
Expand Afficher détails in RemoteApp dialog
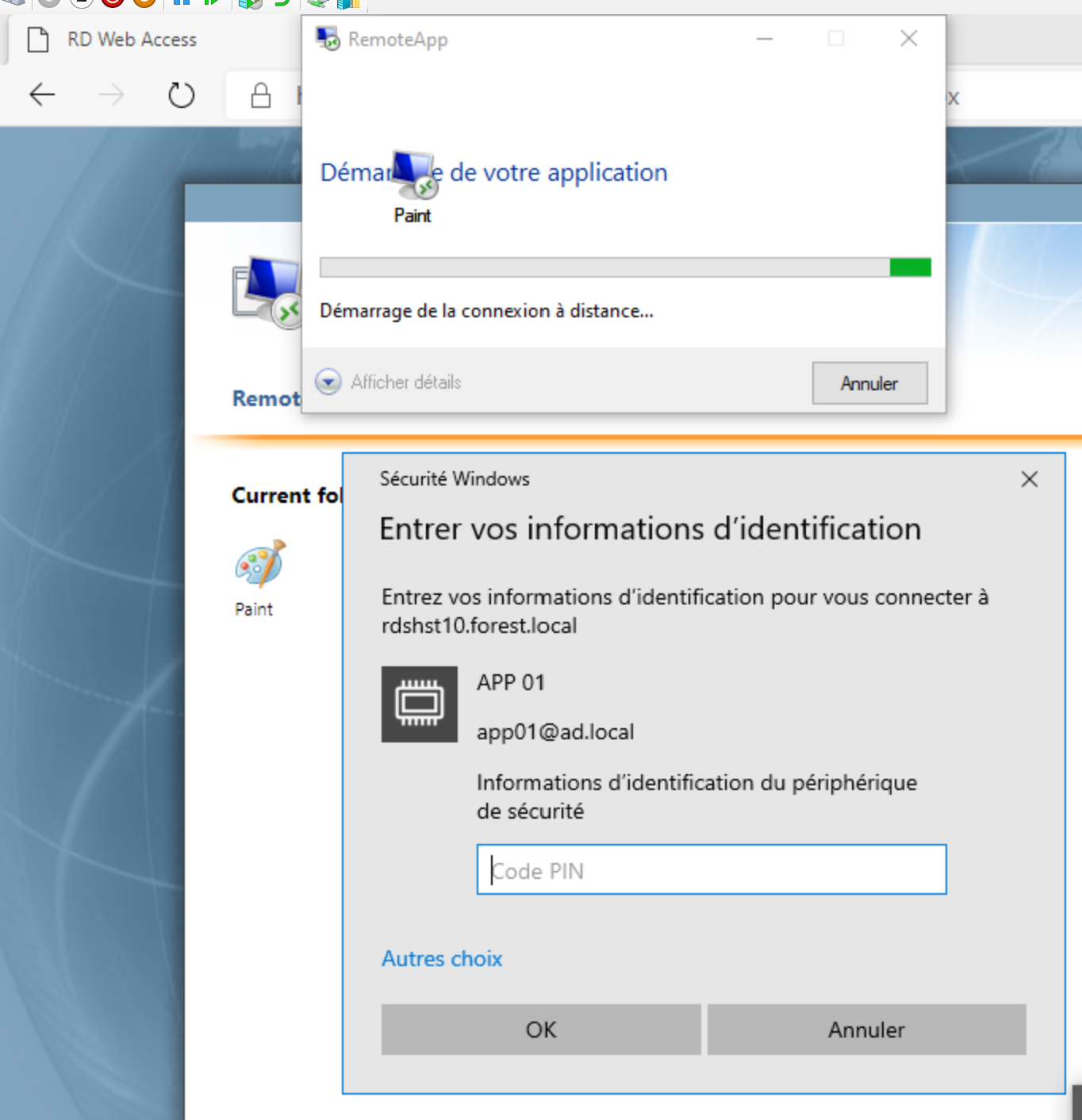click(389, 382)
